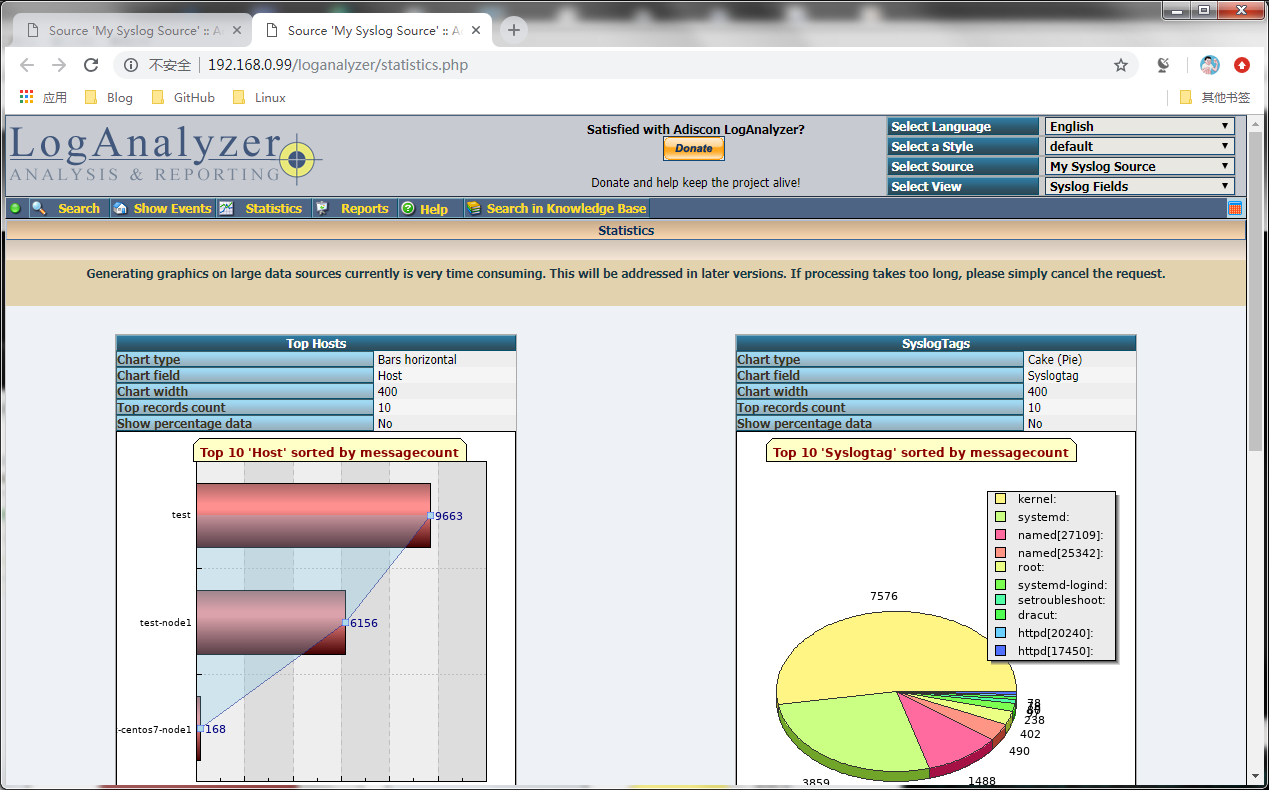Click the 'Cake (Pie)' chart type value
Screen dimensions: 1269x790
click(1055, 359)
